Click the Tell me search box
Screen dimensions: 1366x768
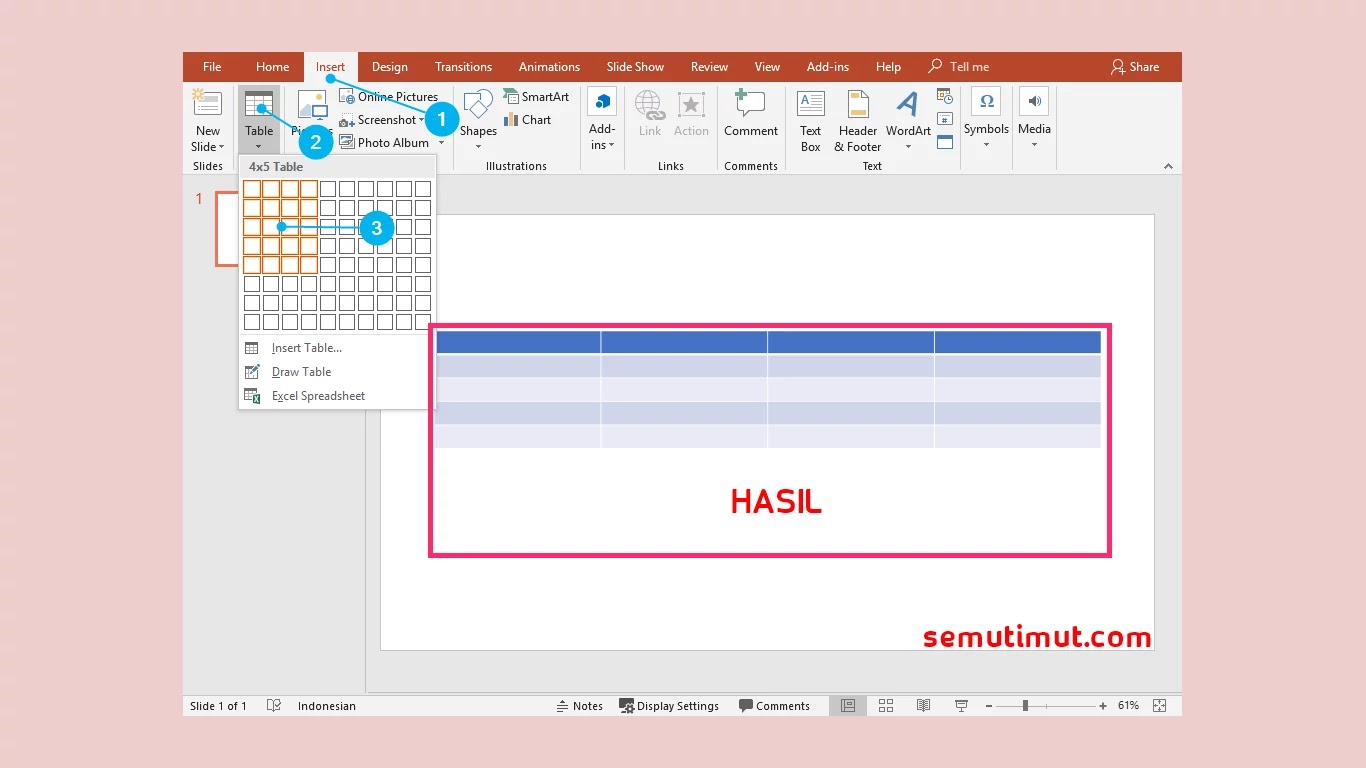959,67
